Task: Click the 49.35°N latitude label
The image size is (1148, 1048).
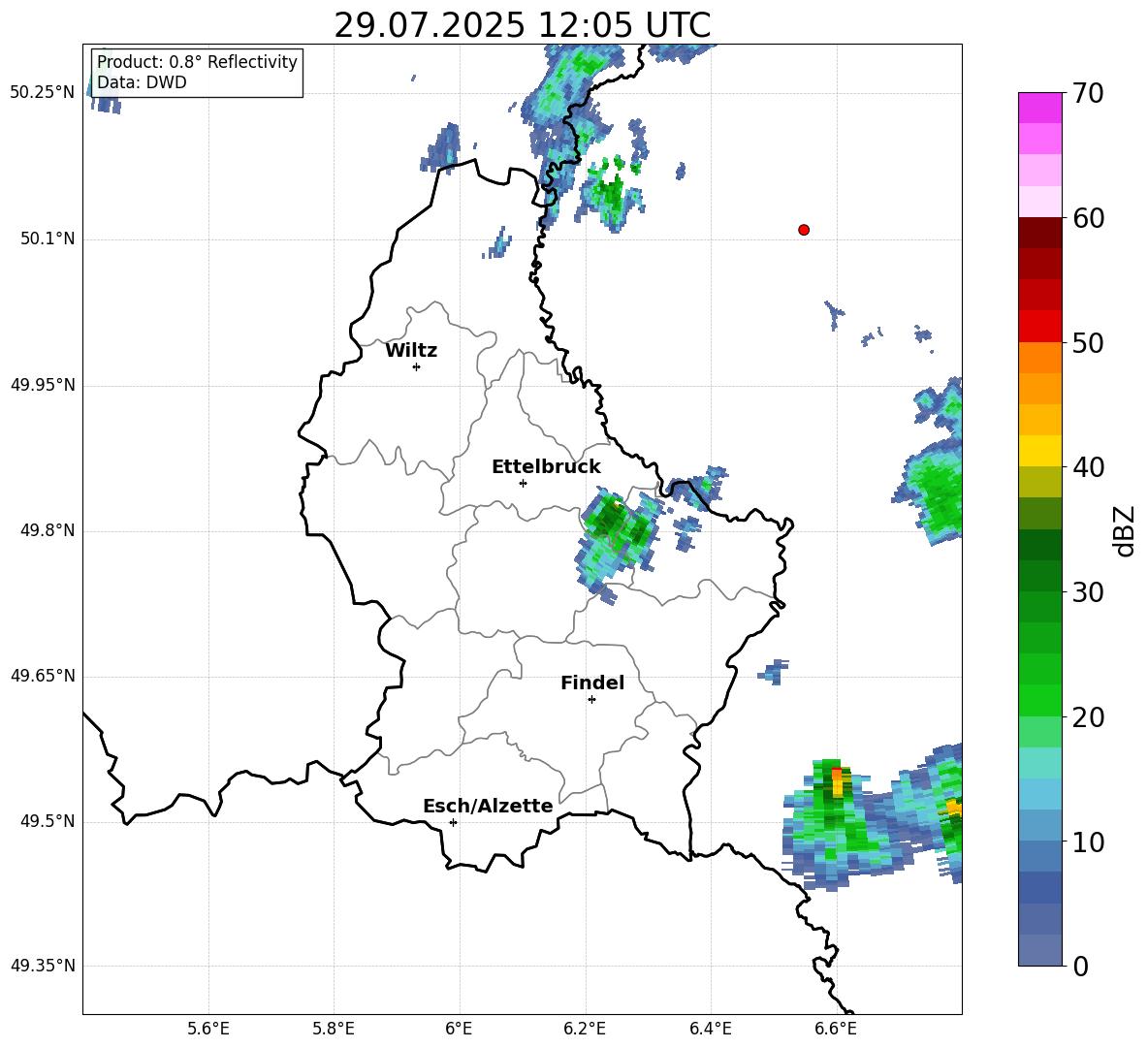Action: pyautogui.click(x=44, y=966)
